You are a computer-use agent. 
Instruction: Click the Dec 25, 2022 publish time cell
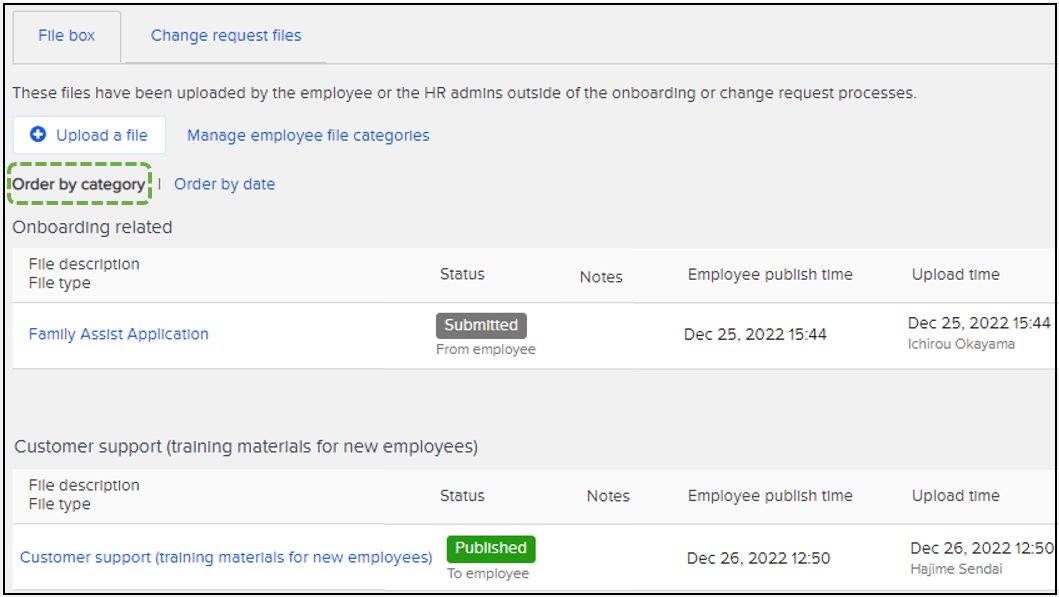click(755, 334)
